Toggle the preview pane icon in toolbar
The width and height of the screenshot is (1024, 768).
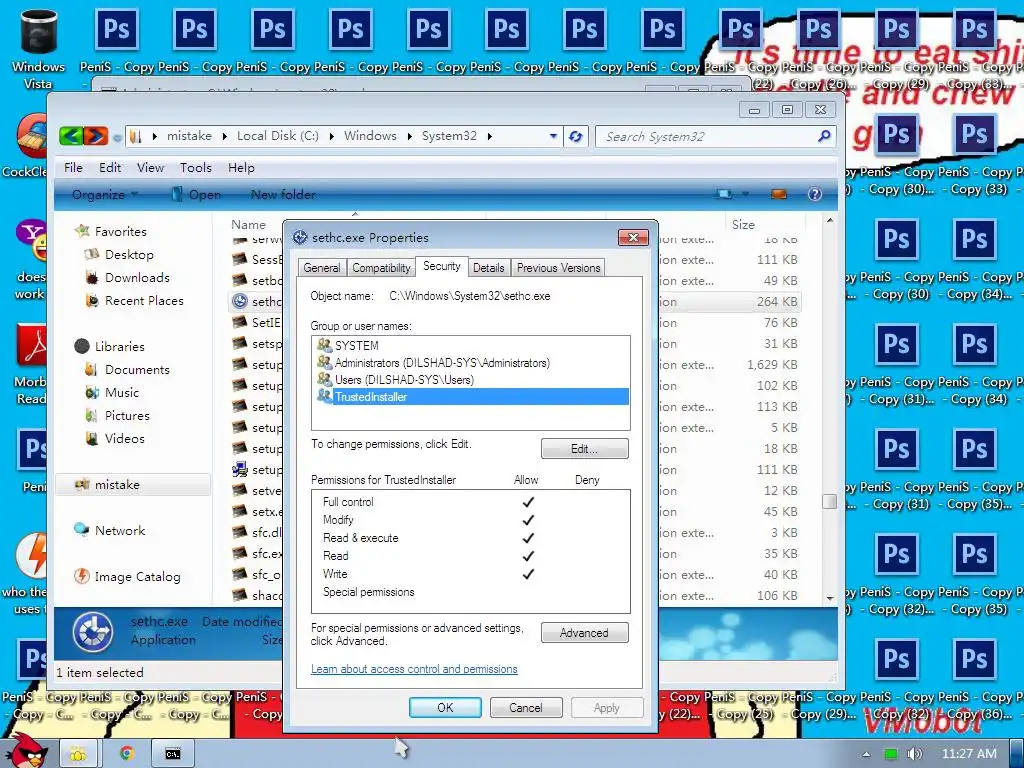[778, 194]
